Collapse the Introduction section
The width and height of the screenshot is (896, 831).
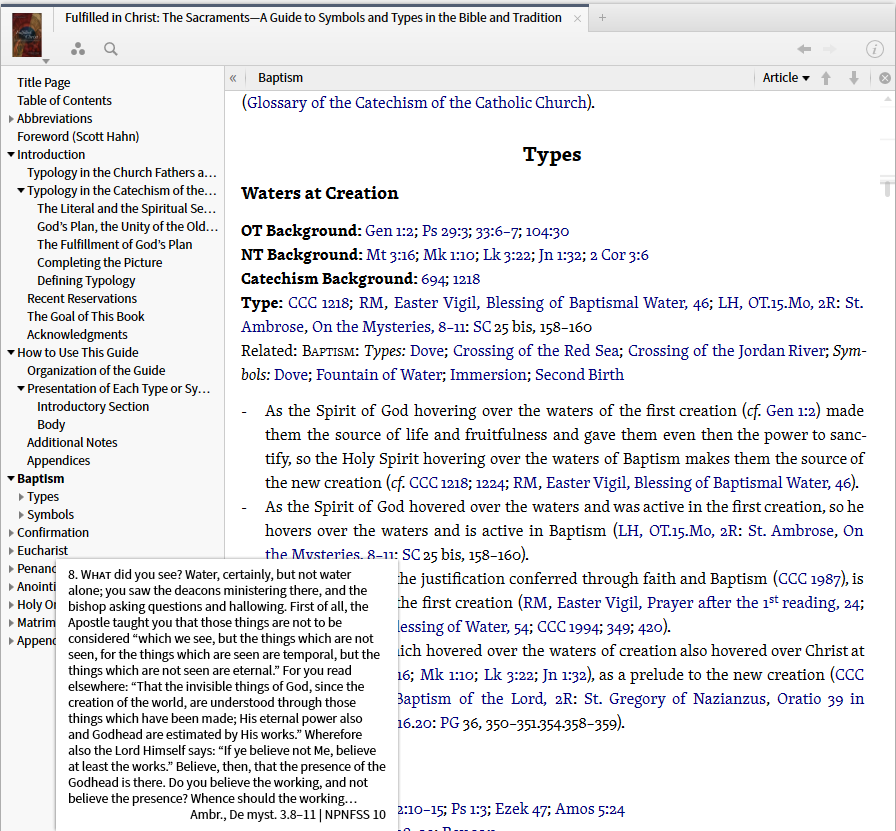pos(11,154)
